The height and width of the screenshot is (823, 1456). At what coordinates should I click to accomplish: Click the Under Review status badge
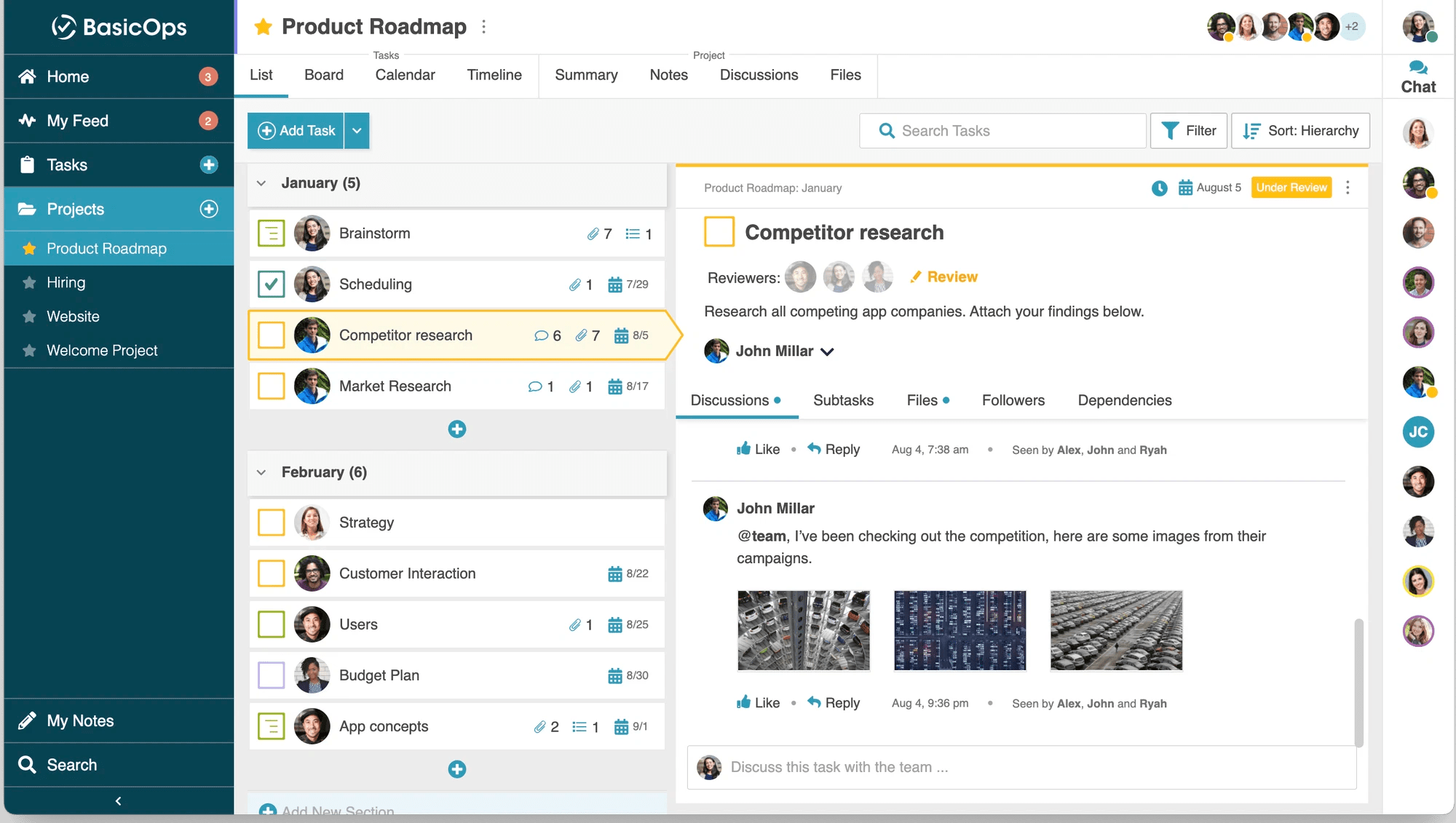pyautogui.click(x=1291, y=188)
